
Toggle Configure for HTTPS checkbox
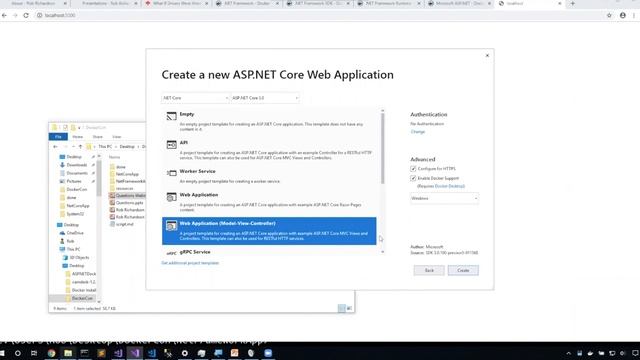[413, 169]
